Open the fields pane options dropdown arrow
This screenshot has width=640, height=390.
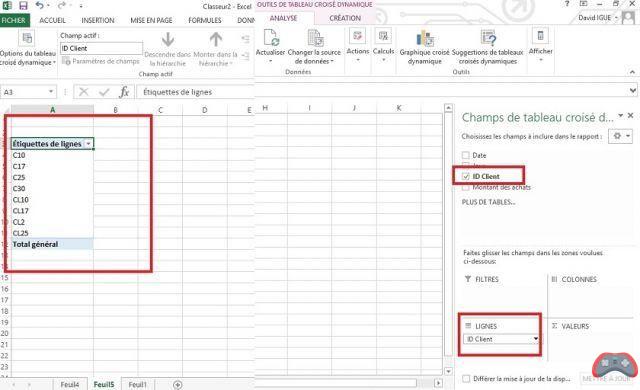[x=621, y=116]
